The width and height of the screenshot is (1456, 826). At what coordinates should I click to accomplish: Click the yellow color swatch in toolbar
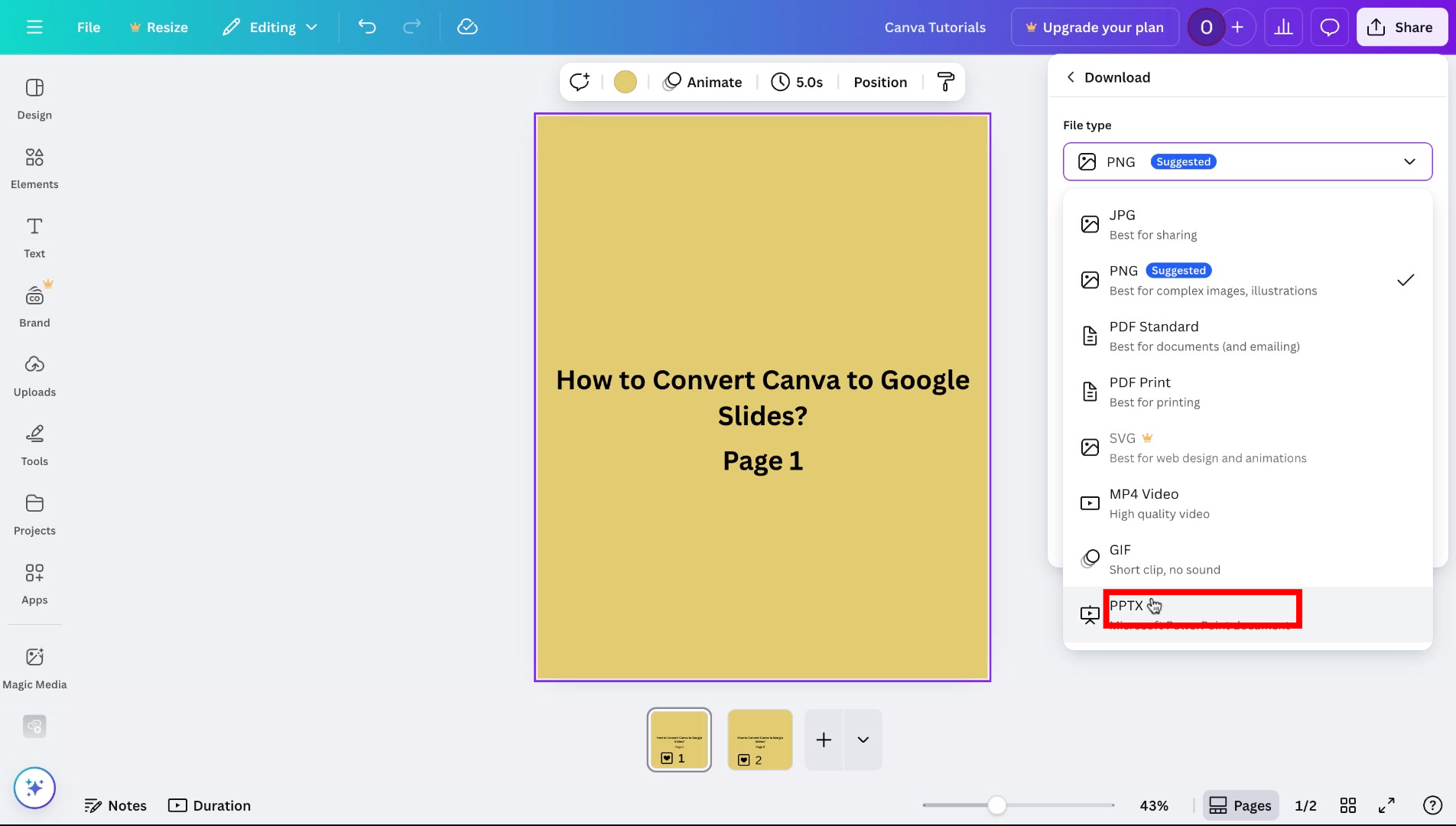(x=625, y=82)
